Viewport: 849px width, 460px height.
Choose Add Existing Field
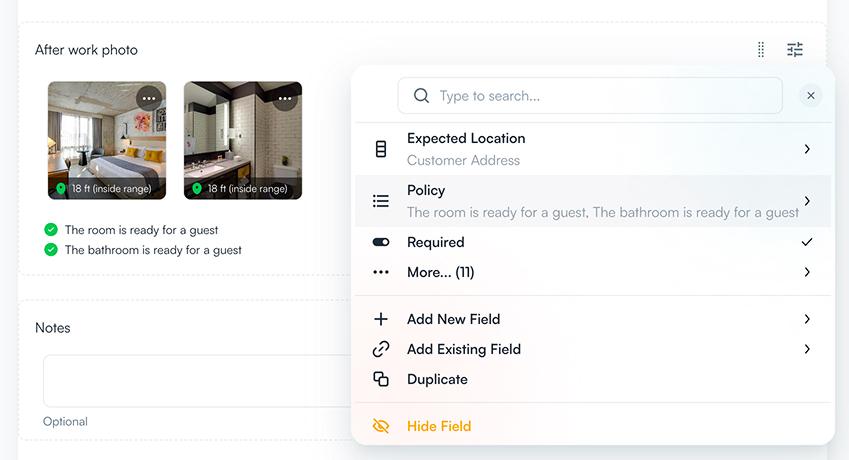(593, 349)
